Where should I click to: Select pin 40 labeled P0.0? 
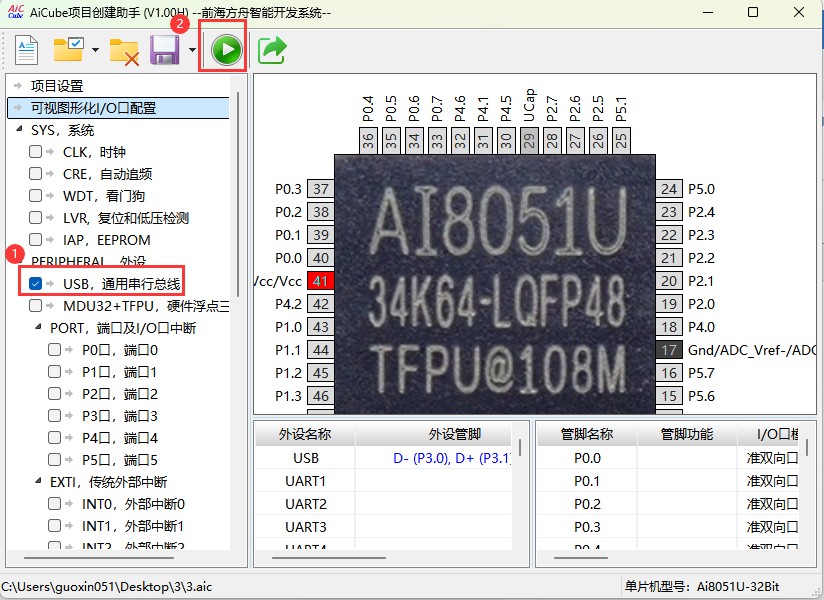(x=321, y=258)
